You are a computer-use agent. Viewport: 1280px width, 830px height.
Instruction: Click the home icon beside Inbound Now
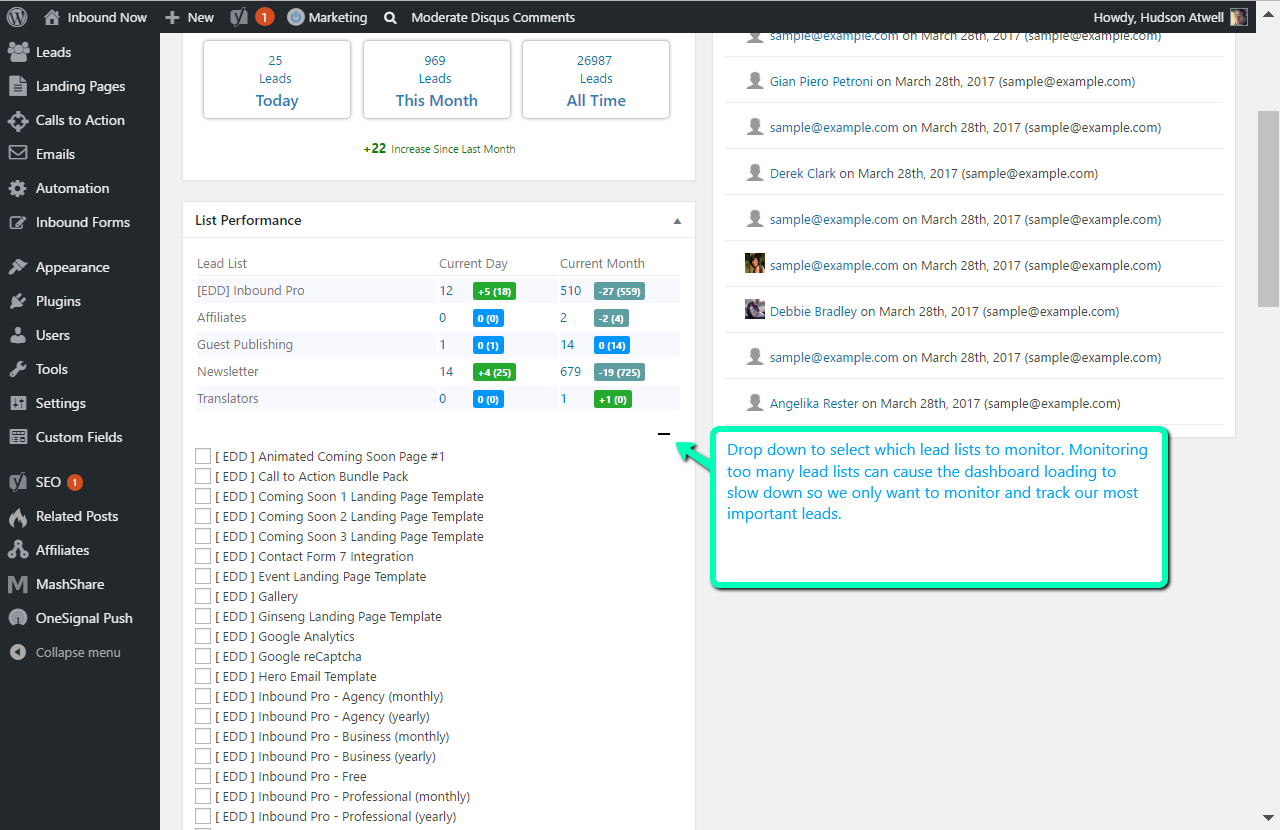[52, 17]
